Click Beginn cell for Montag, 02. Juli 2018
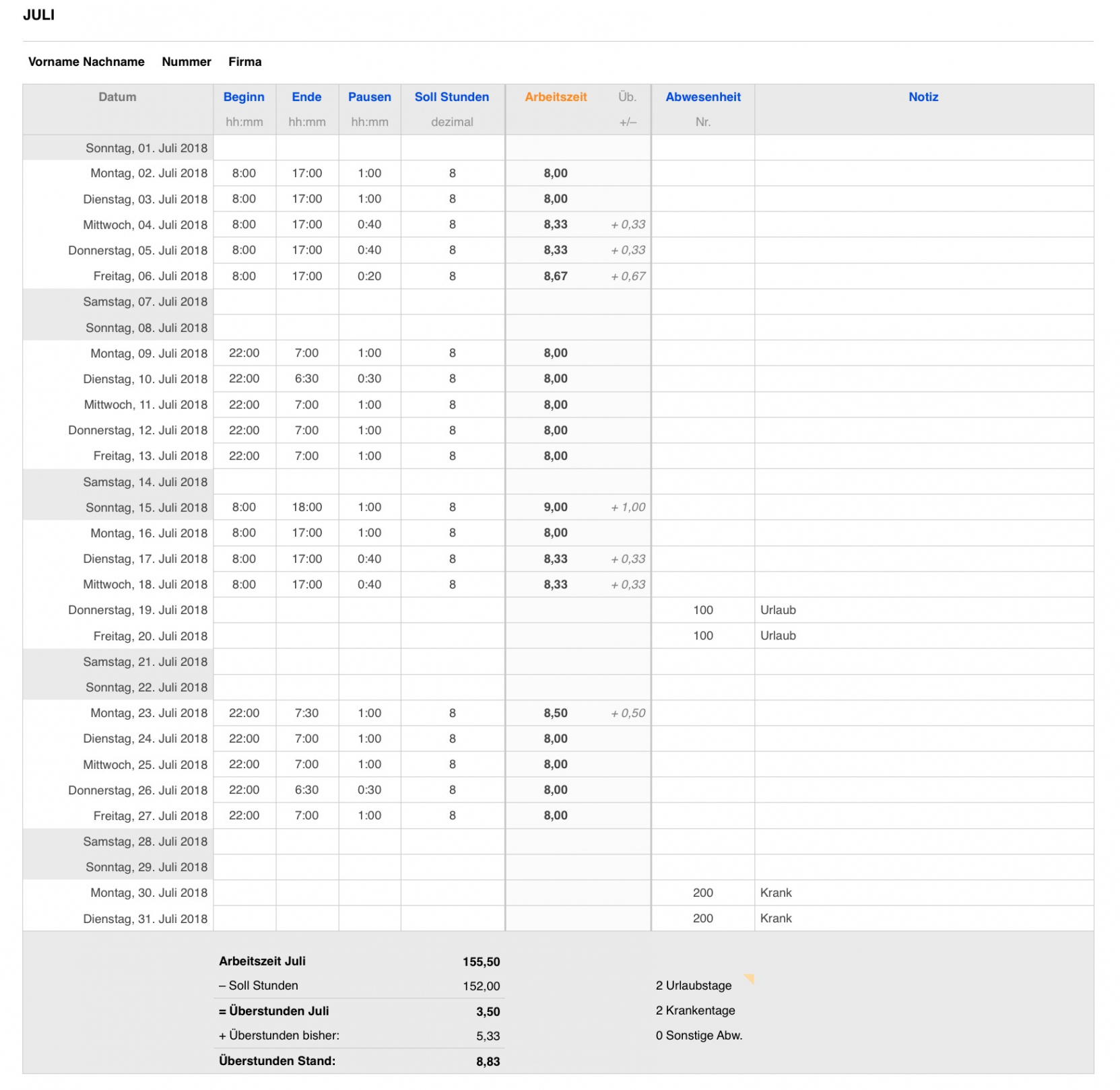This screenshot has height=1090, width=1120. tap(244, 173)
